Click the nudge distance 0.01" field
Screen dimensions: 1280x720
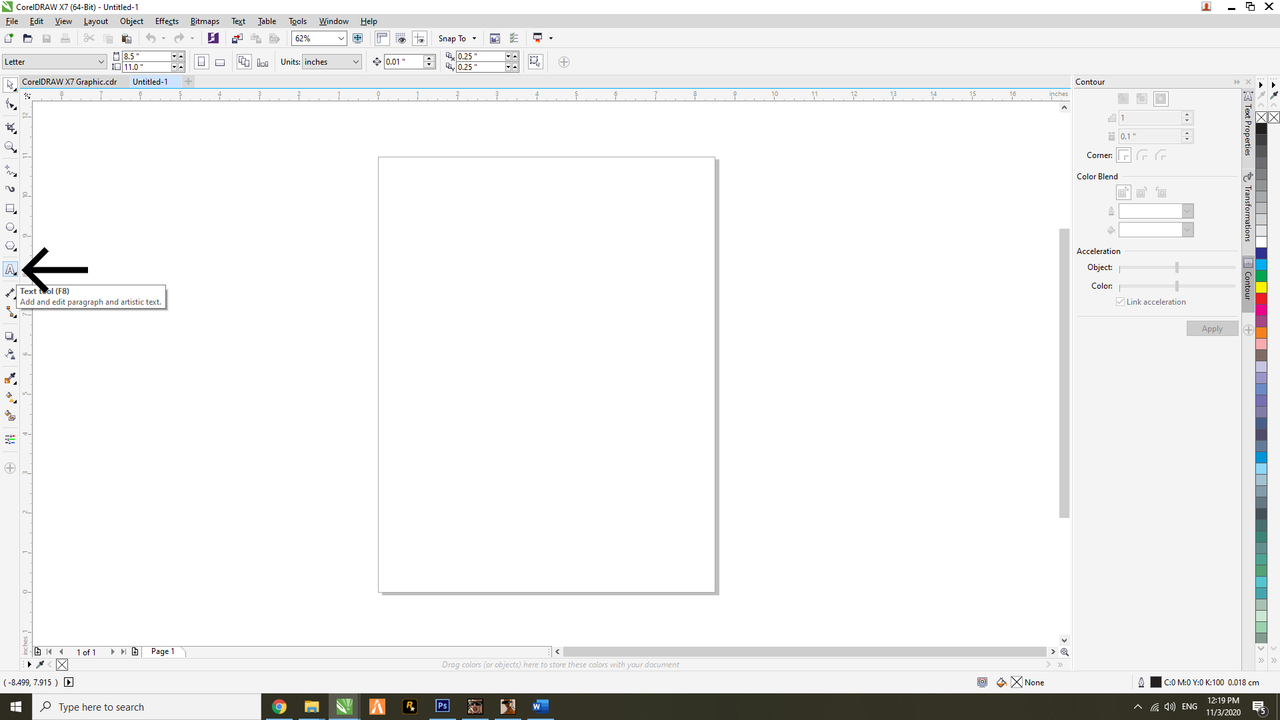pos(404,62)
